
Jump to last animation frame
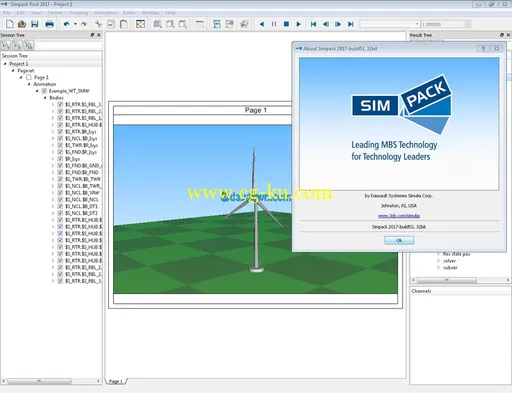(351, 24)
